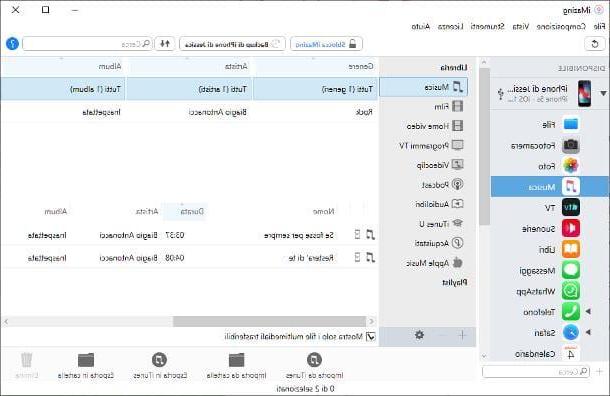The height and width of the screenshot is (396, 610).
Task: Click the Cerca search field in the toolbar
Action: (87, 44)
